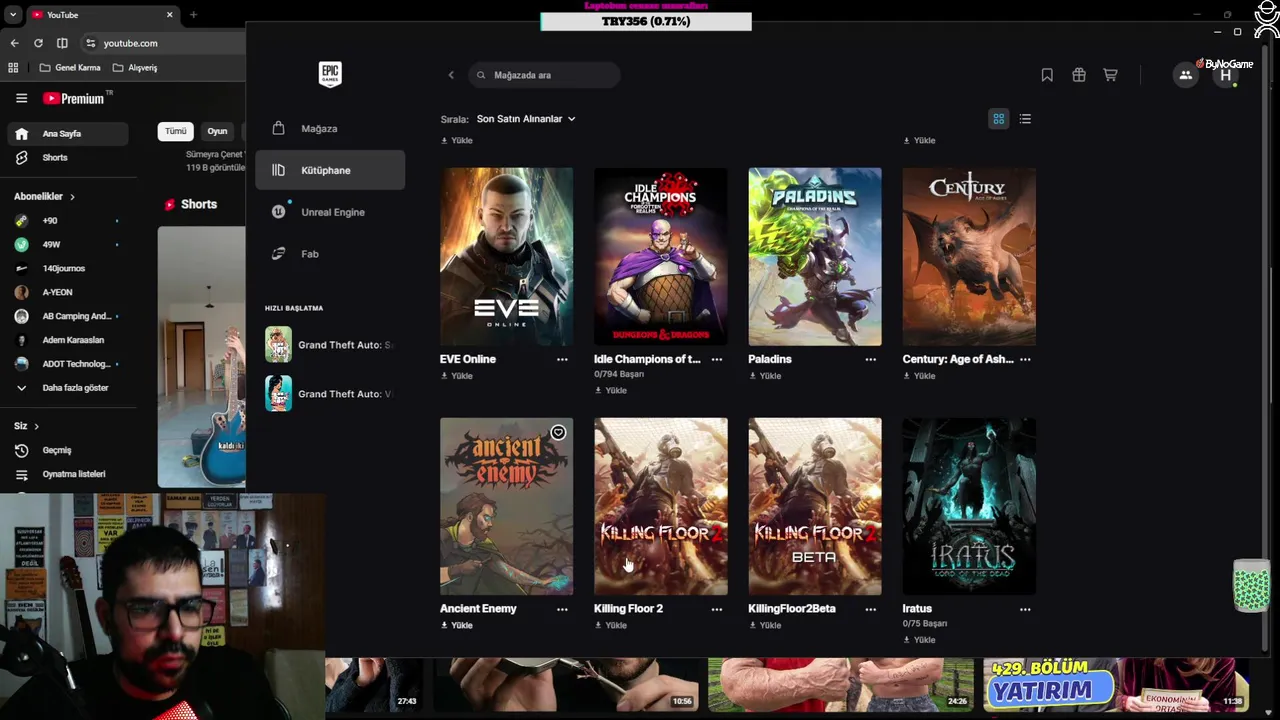Open KillingFloor2Beta three-dot options menu
The height and width of the screenshot is (720, 1280).
tap(870, 609)
